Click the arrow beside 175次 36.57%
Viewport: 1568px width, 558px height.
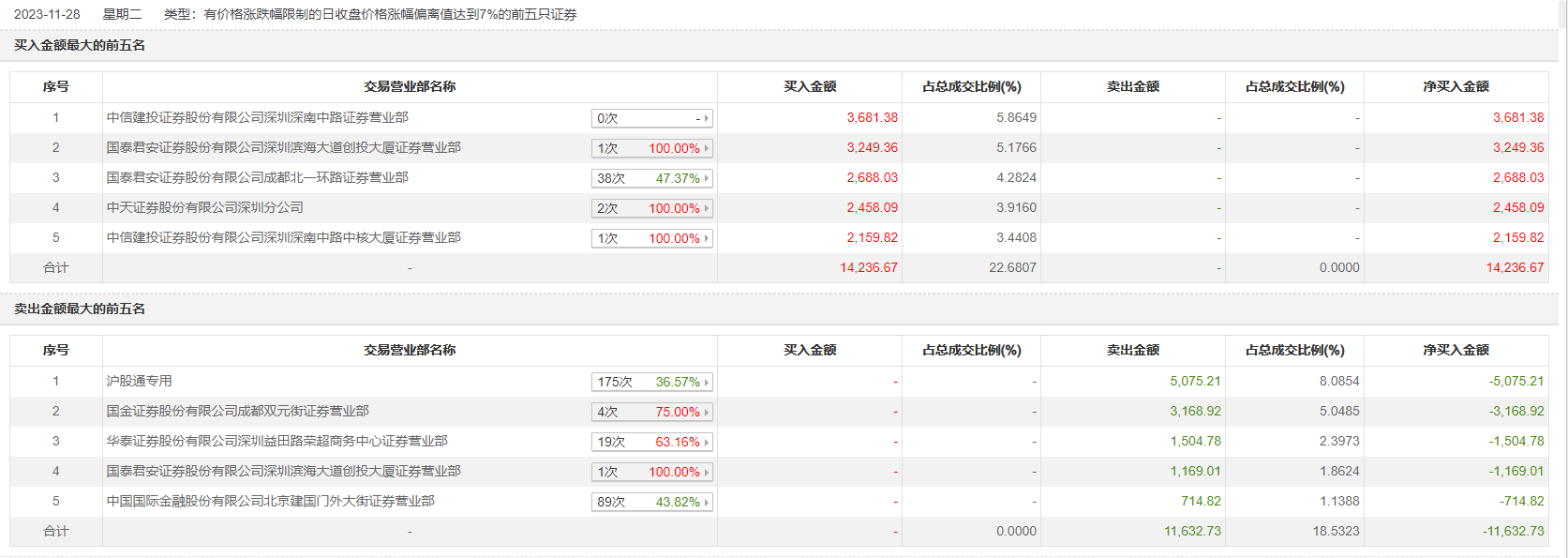click(x=707, y=382)
